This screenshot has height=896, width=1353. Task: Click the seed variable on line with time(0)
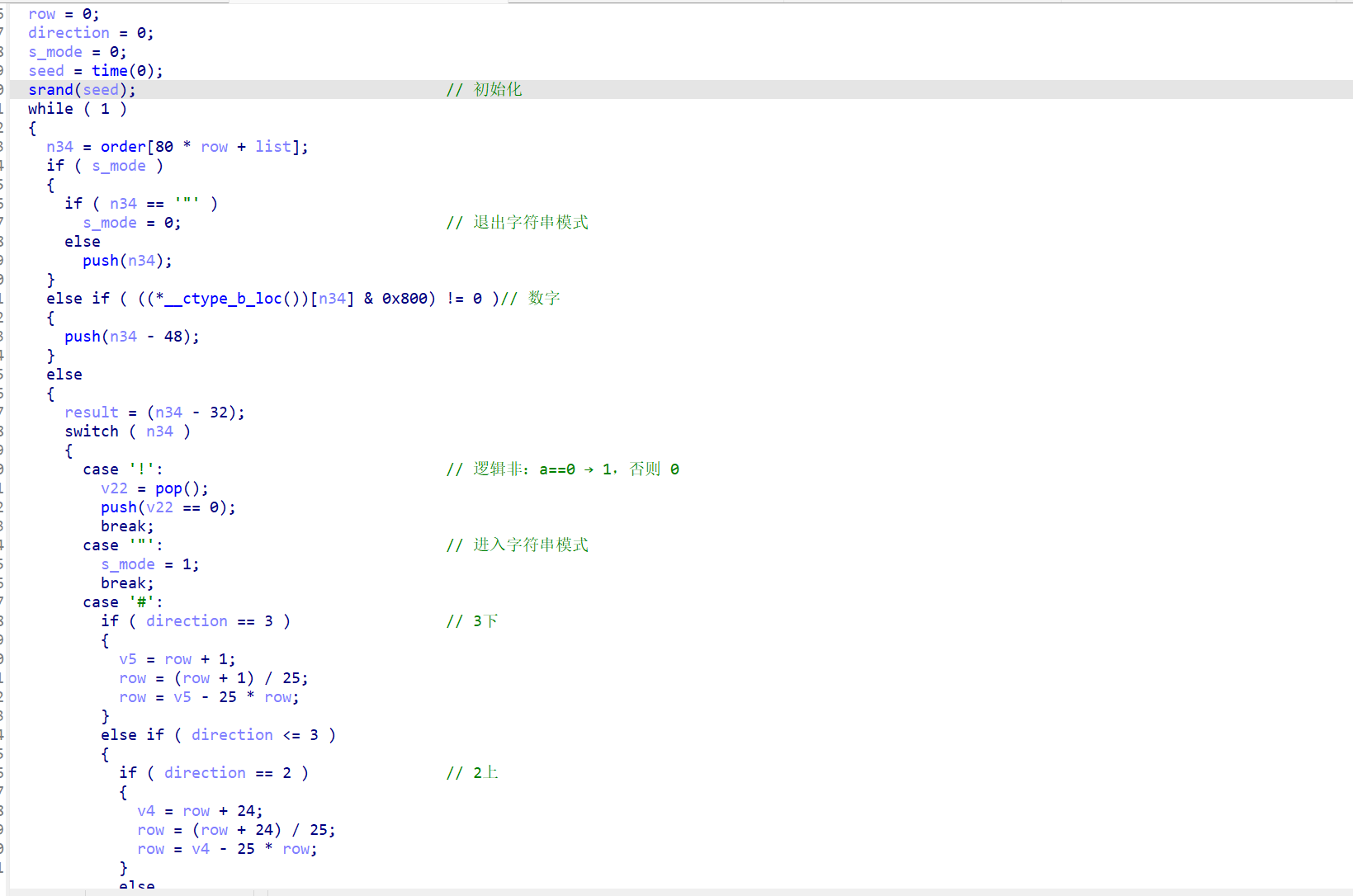[45, 70]
